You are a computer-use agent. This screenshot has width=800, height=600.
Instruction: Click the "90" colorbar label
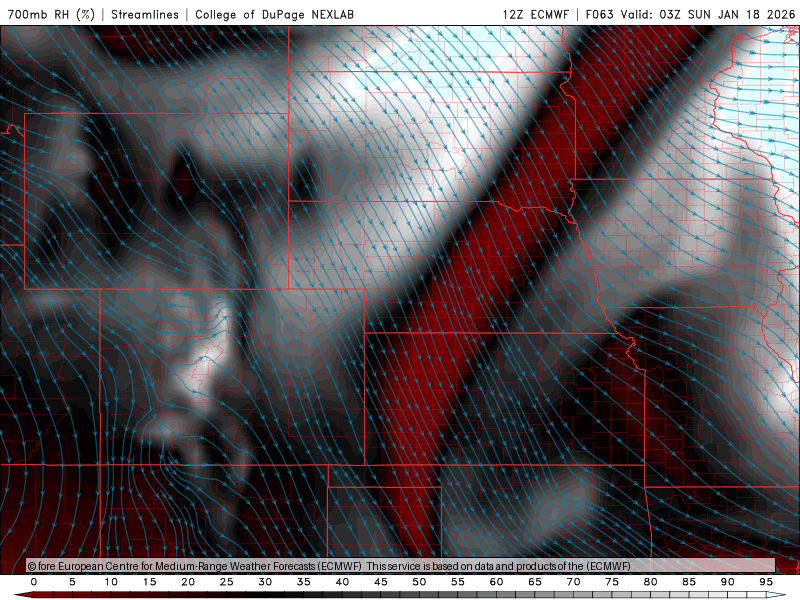pos(727,582)
